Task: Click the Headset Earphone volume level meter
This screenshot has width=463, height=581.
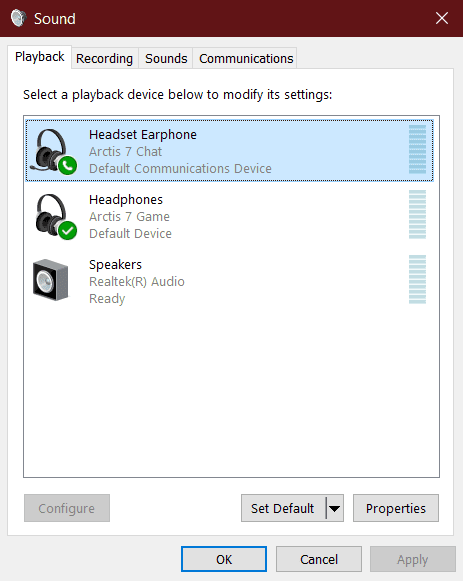Action: (417, 150)
